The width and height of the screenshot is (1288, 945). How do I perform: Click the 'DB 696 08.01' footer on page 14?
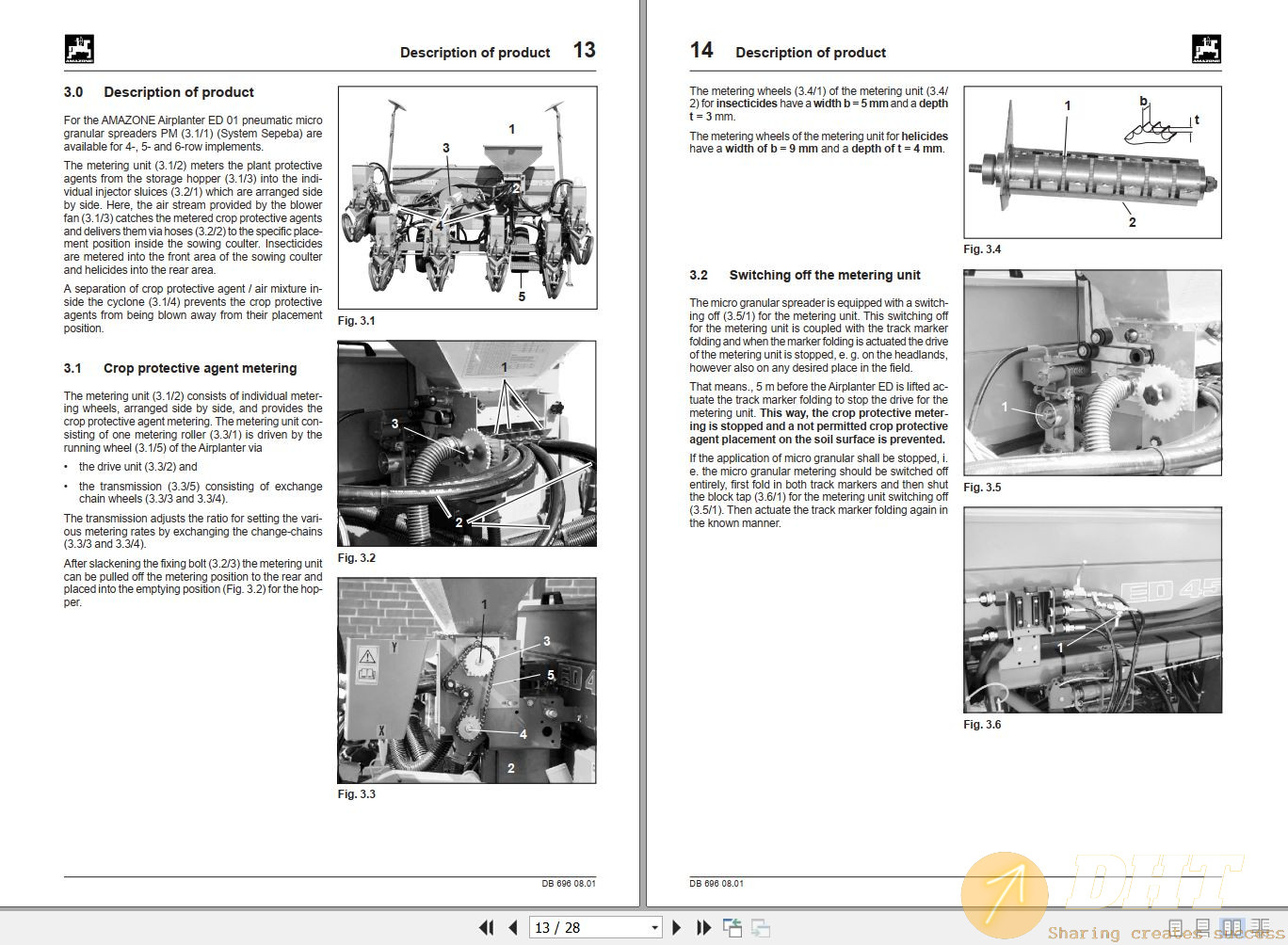[x=716, y=883]
